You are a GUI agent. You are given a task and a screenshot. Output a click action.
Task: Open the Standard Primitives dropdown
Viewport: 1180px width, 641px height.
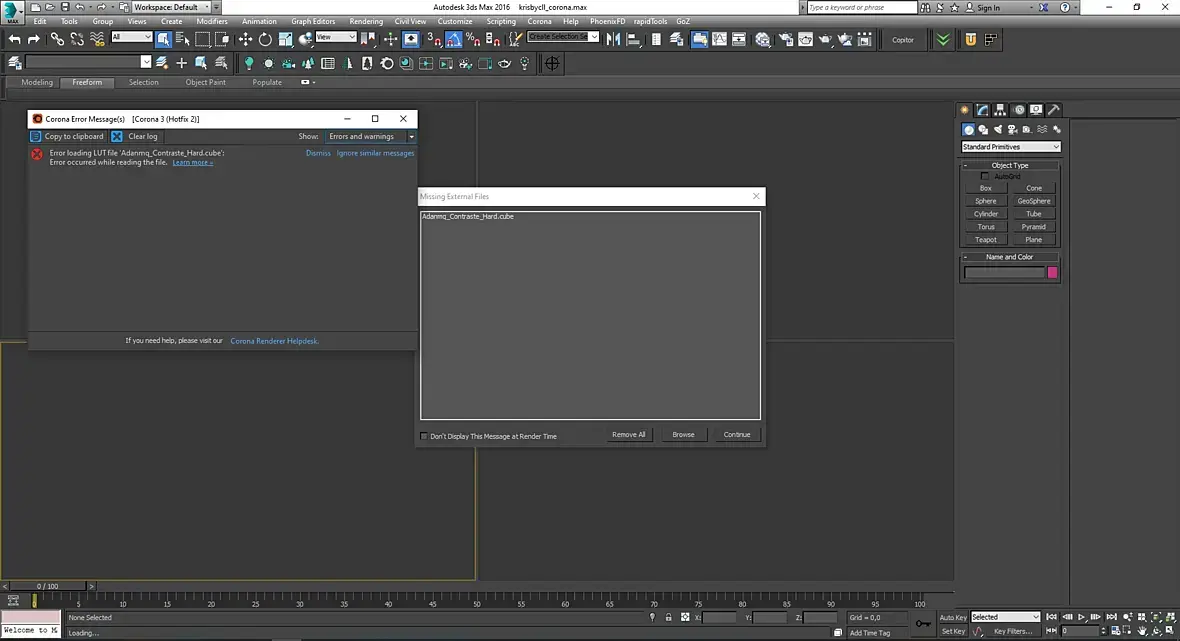pos(1010,147)
